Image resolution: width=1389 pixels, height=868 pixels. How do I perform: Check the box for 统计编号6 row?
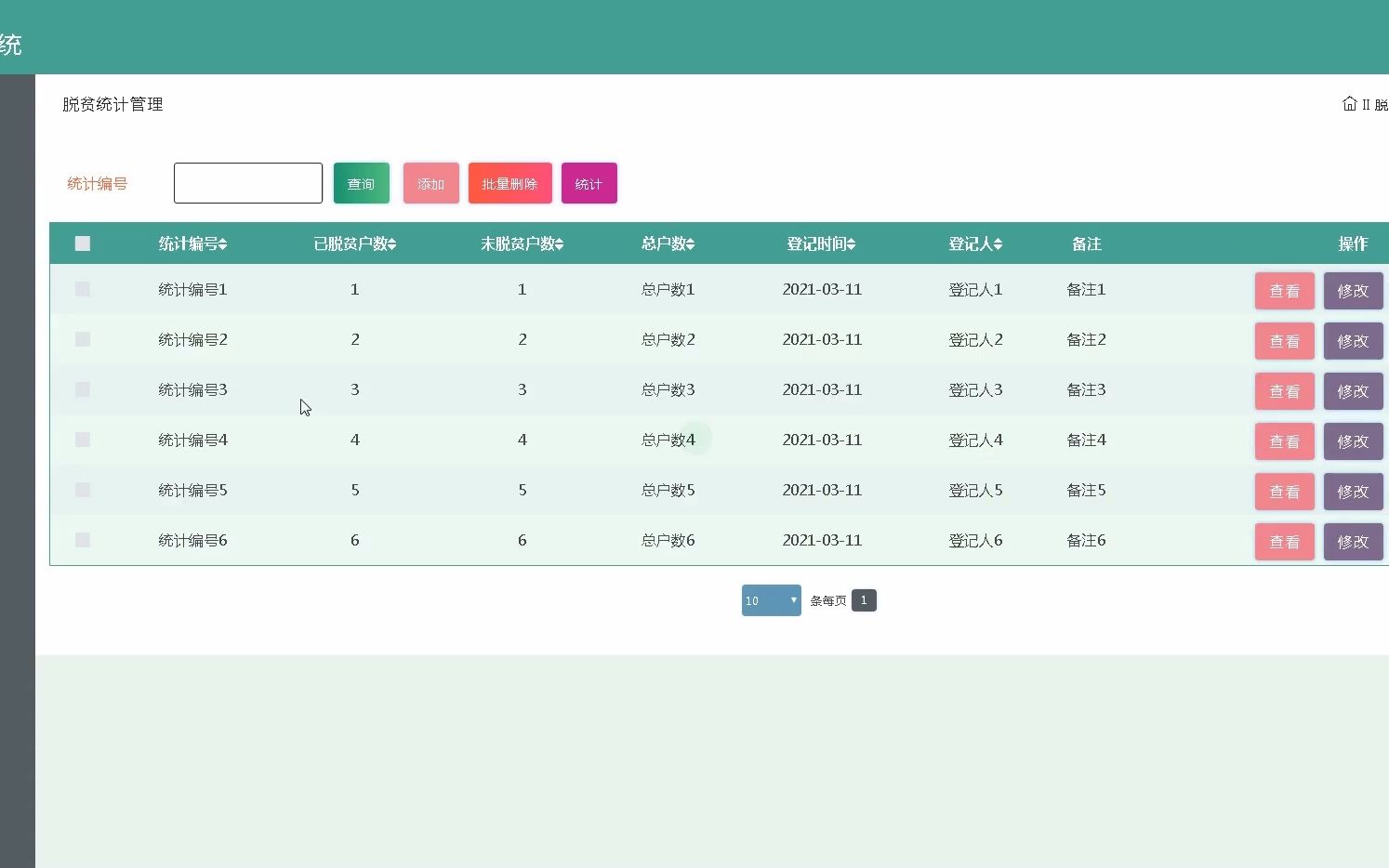[x=83, y=540]
